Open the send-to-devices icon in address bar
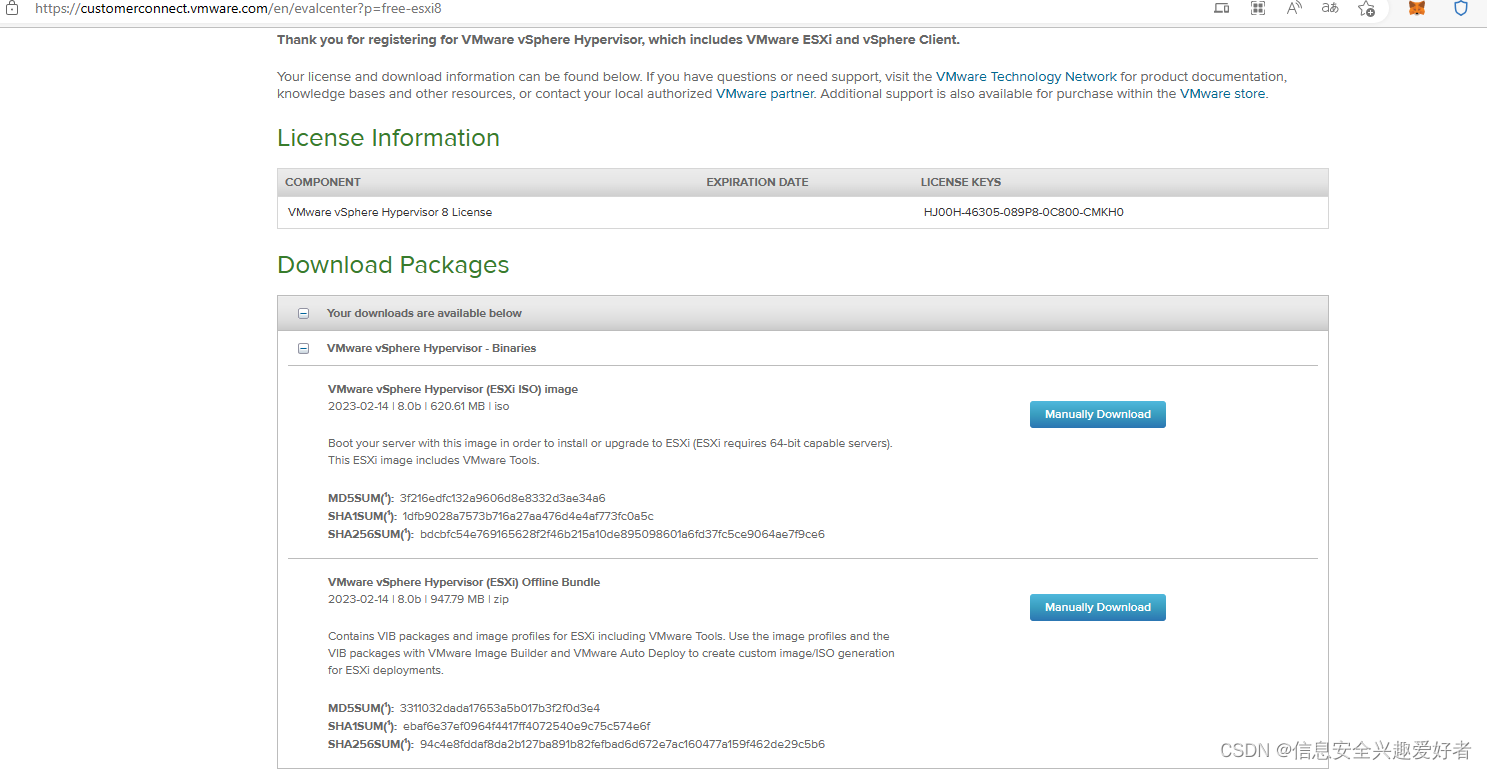Image resolution: width=1487 pixels, height=770 pixels. point(1221,8)
